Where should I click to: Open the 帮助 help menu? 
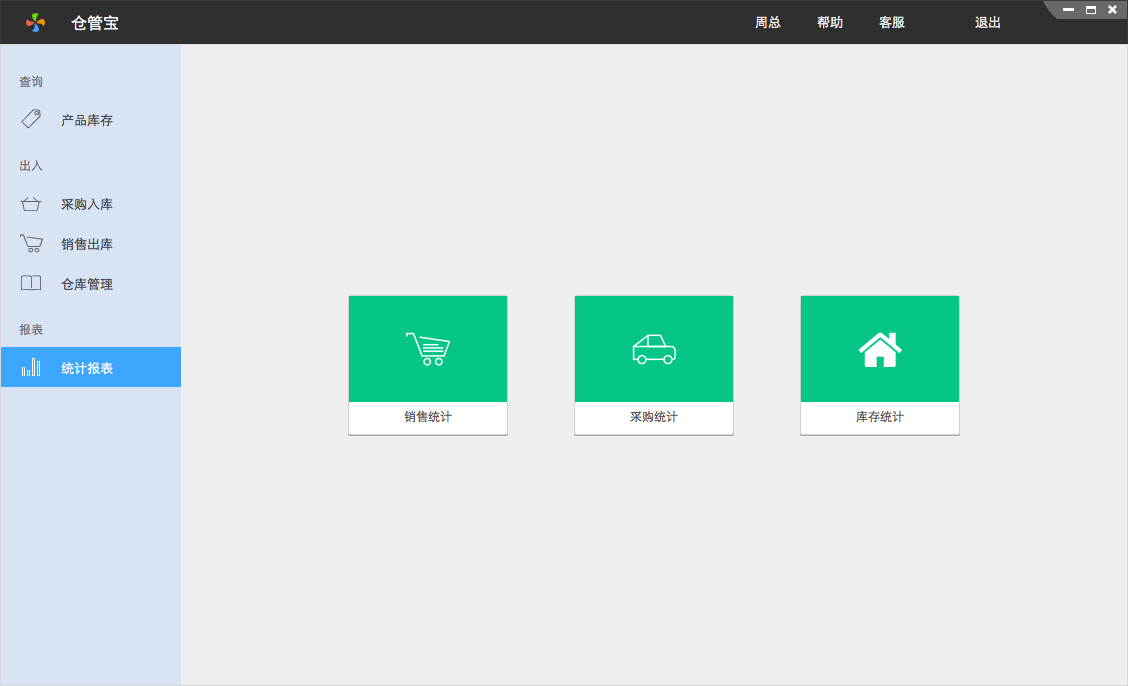tap(830, 22)
